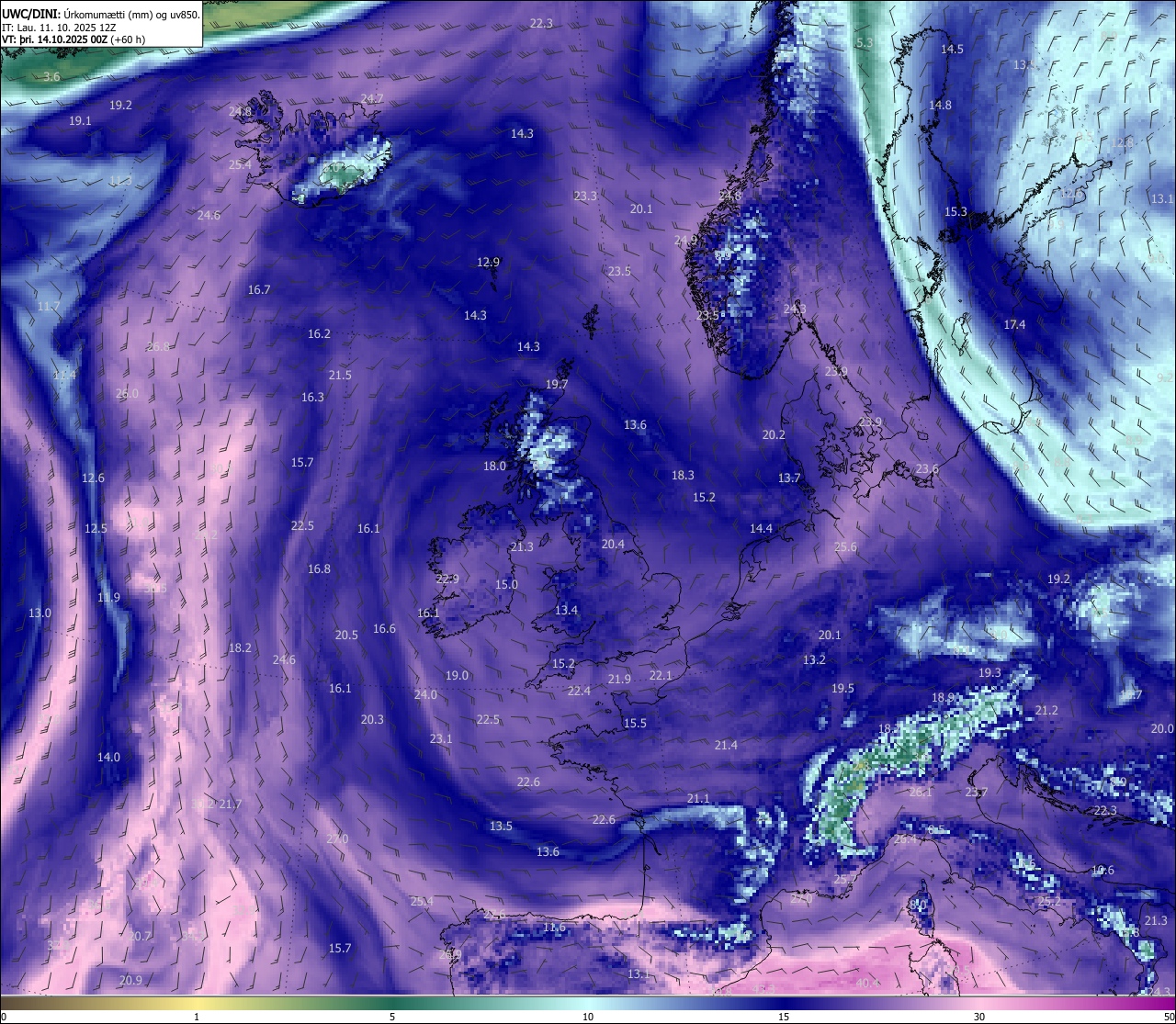
Task: Click the 3.6 value near Greenland
Action: pyautogui.click(x=51, y=77)
